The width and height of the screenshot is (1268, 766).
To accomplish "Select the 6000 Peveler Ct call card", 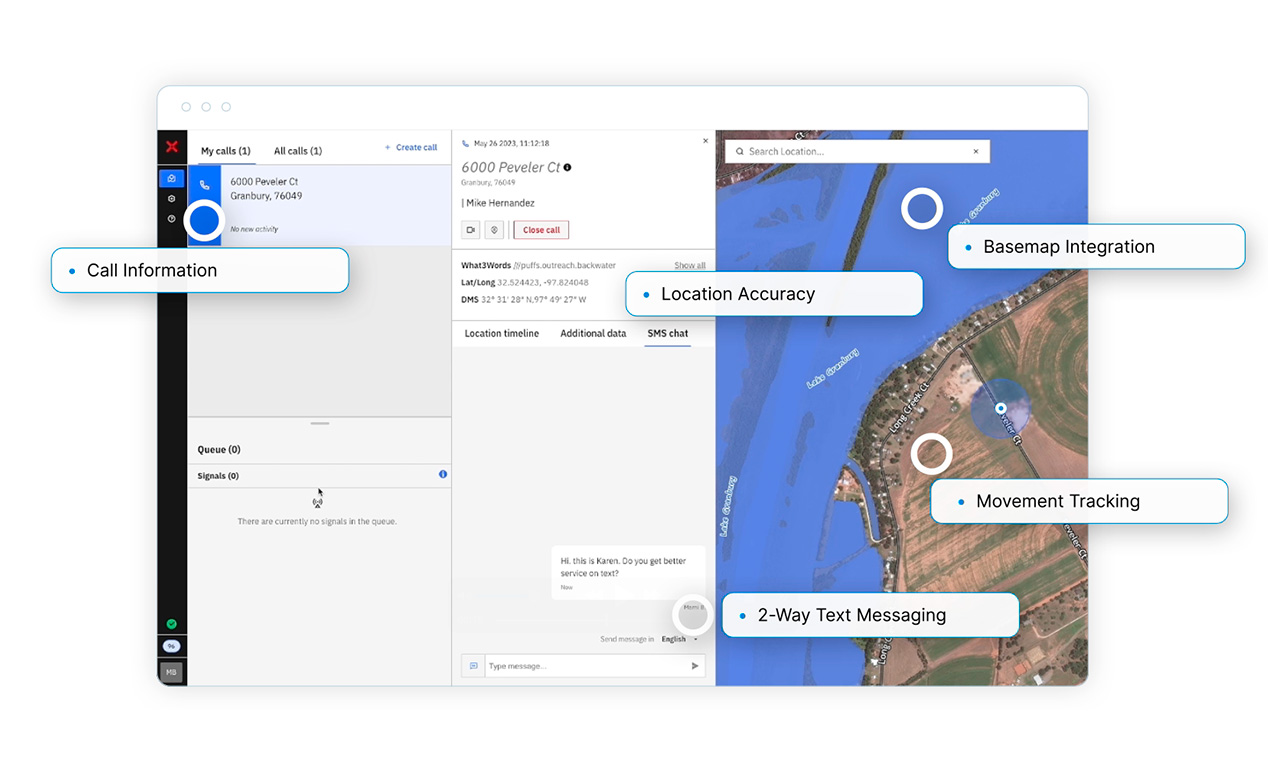I will pyautogui.click(x=319, y=205).
